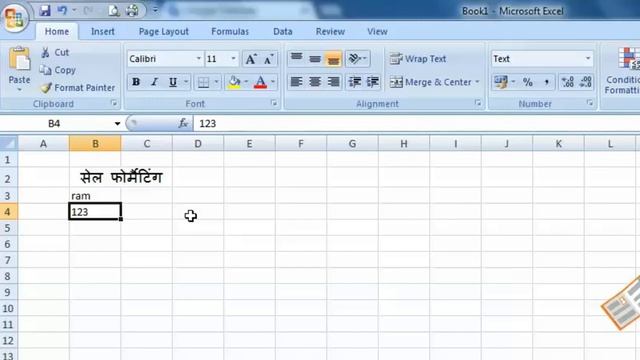Image resolution: width=640 pixels, height=360 pixels.
Task: Open the Calibri font name dropdown
Action: click(x=198, y=59)
